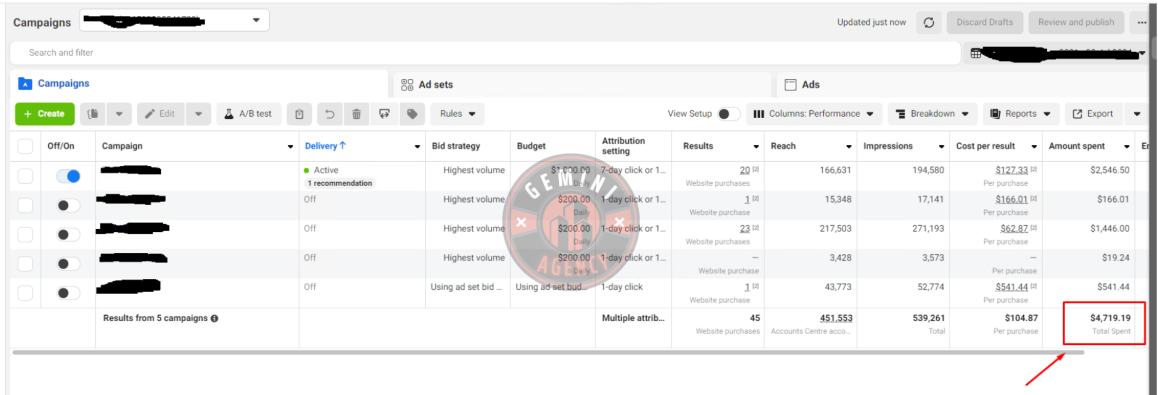Click the refresh icon beside Updated just now
Image resolution: width=1158 pixels, height=395 pixels.
pos(929,22)
